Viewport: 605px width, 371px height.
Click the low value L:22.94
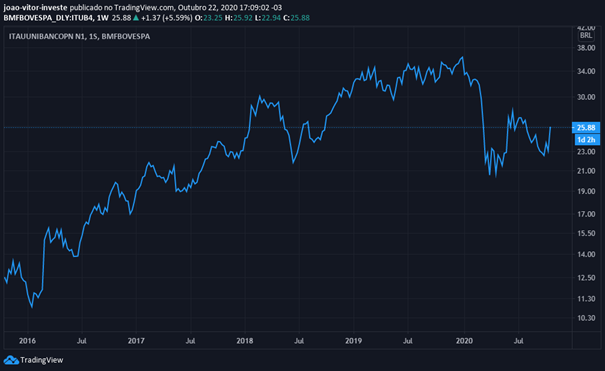[267, 18]
